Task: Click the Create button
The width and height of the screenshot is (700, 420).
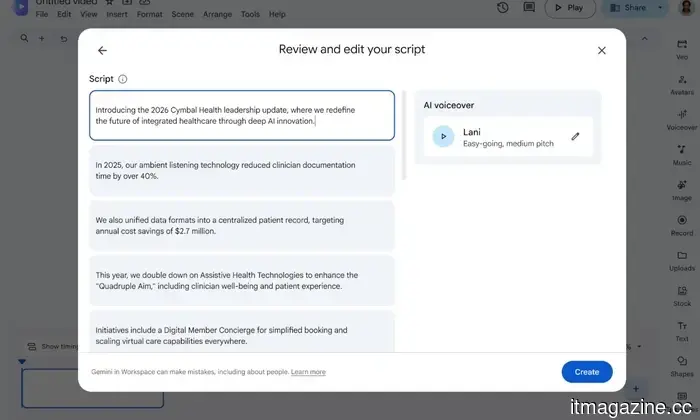Action: [x=587, y=372]
